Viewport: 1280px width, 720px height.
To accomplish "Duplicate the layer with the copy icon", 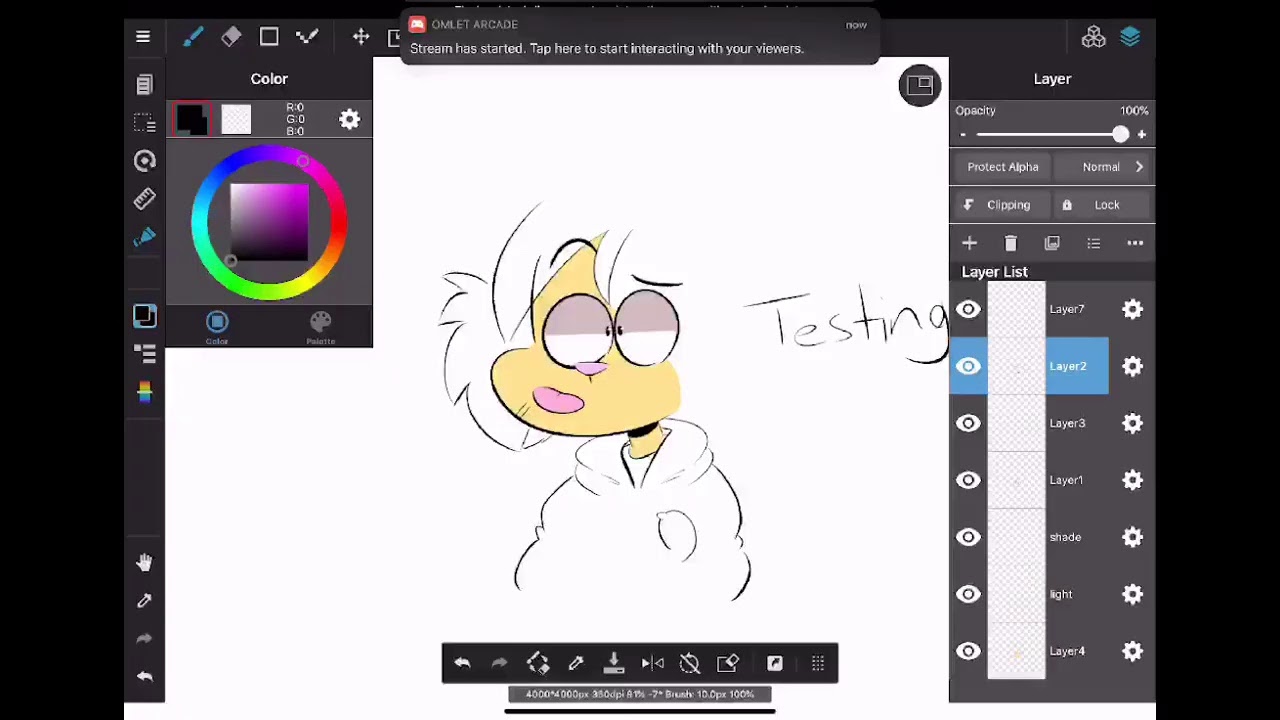I will tap(1052, 243).
